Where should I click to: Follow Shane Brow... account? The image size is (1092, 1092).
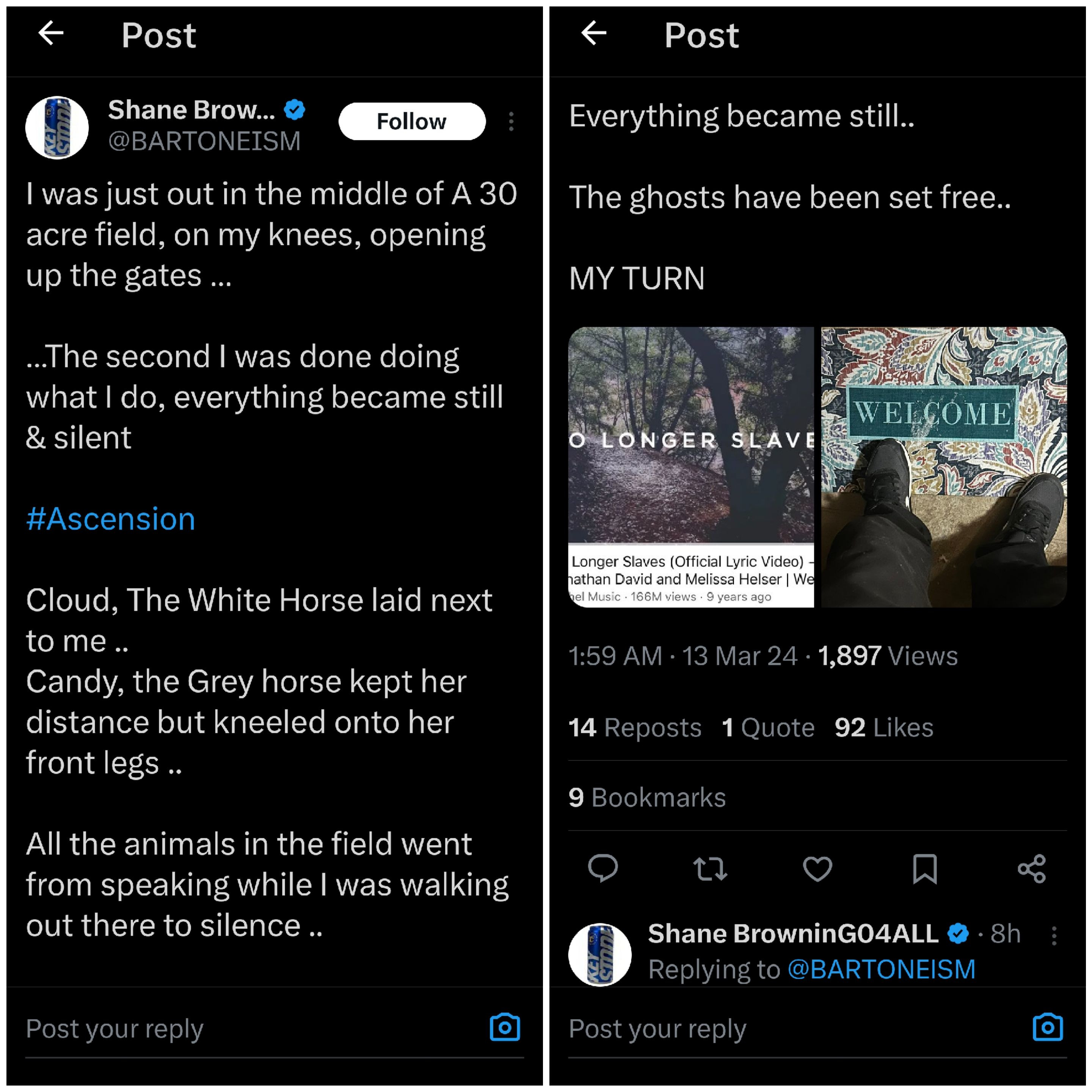(411, 121)
